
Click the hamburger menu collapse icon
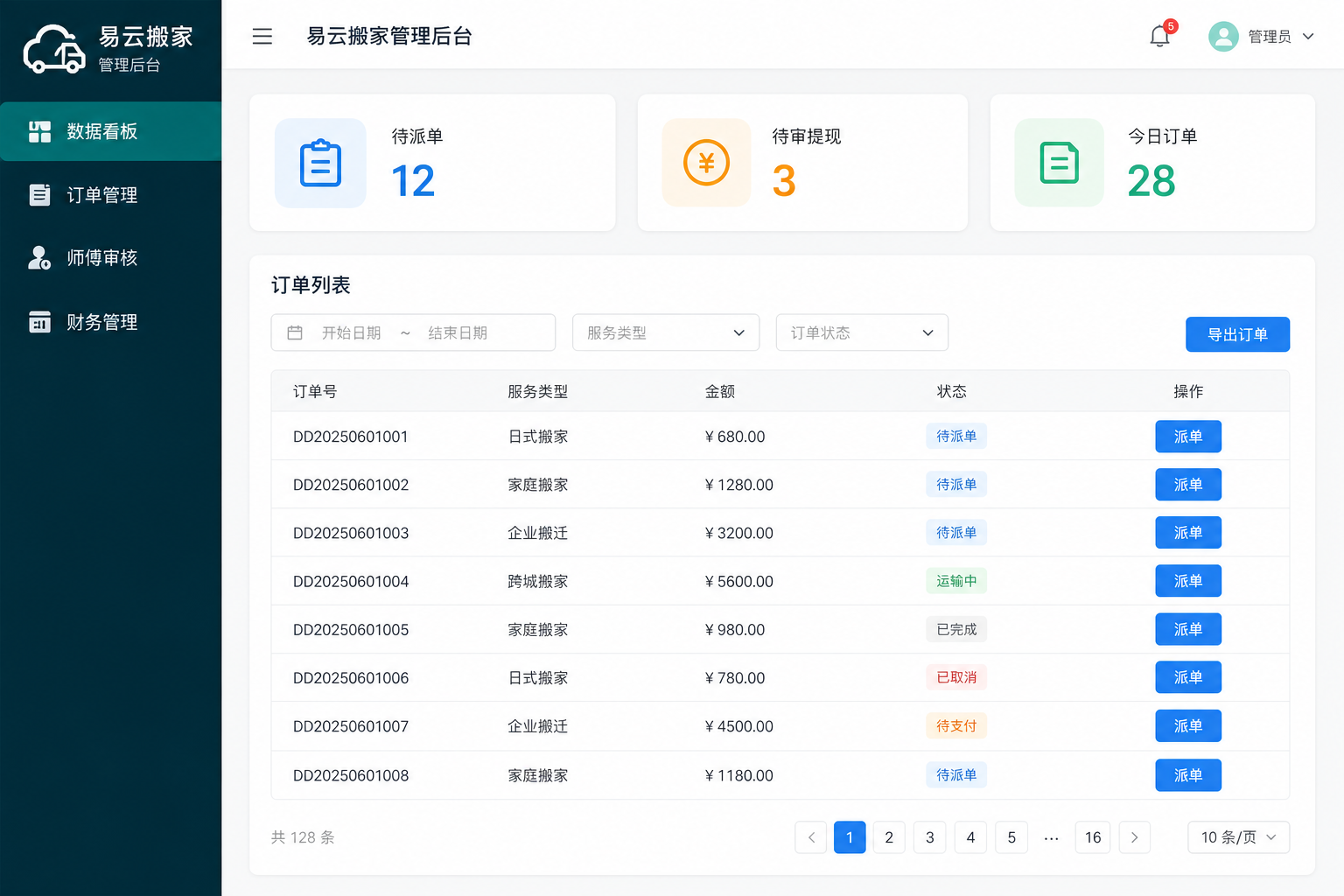[x=262, y=36]
